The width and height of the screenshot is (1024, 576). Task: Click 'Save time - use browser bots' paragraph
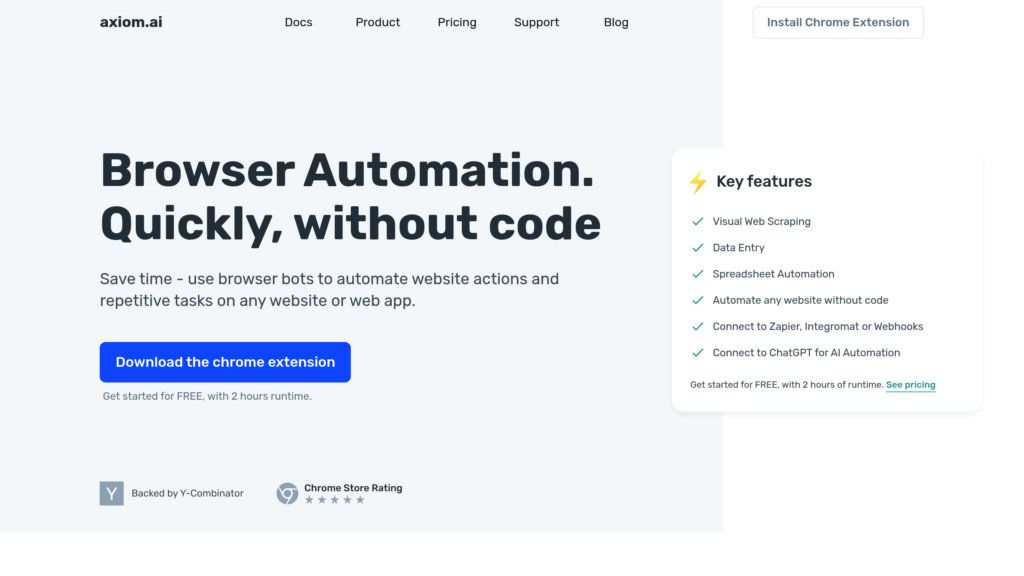(x=329, y=289)
